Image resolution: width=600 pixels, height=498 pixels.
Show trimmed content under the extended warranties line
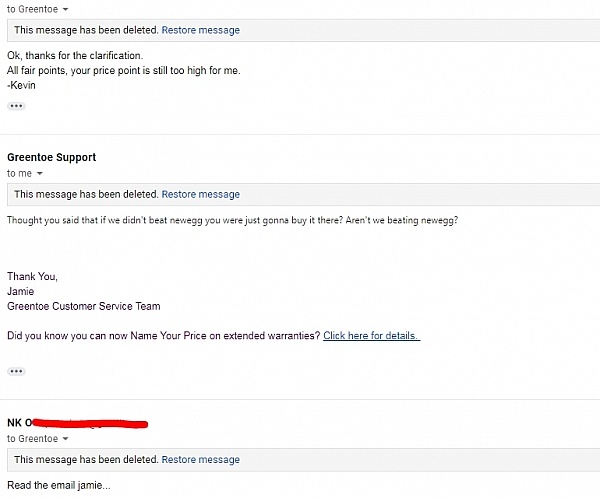point(15,371)
